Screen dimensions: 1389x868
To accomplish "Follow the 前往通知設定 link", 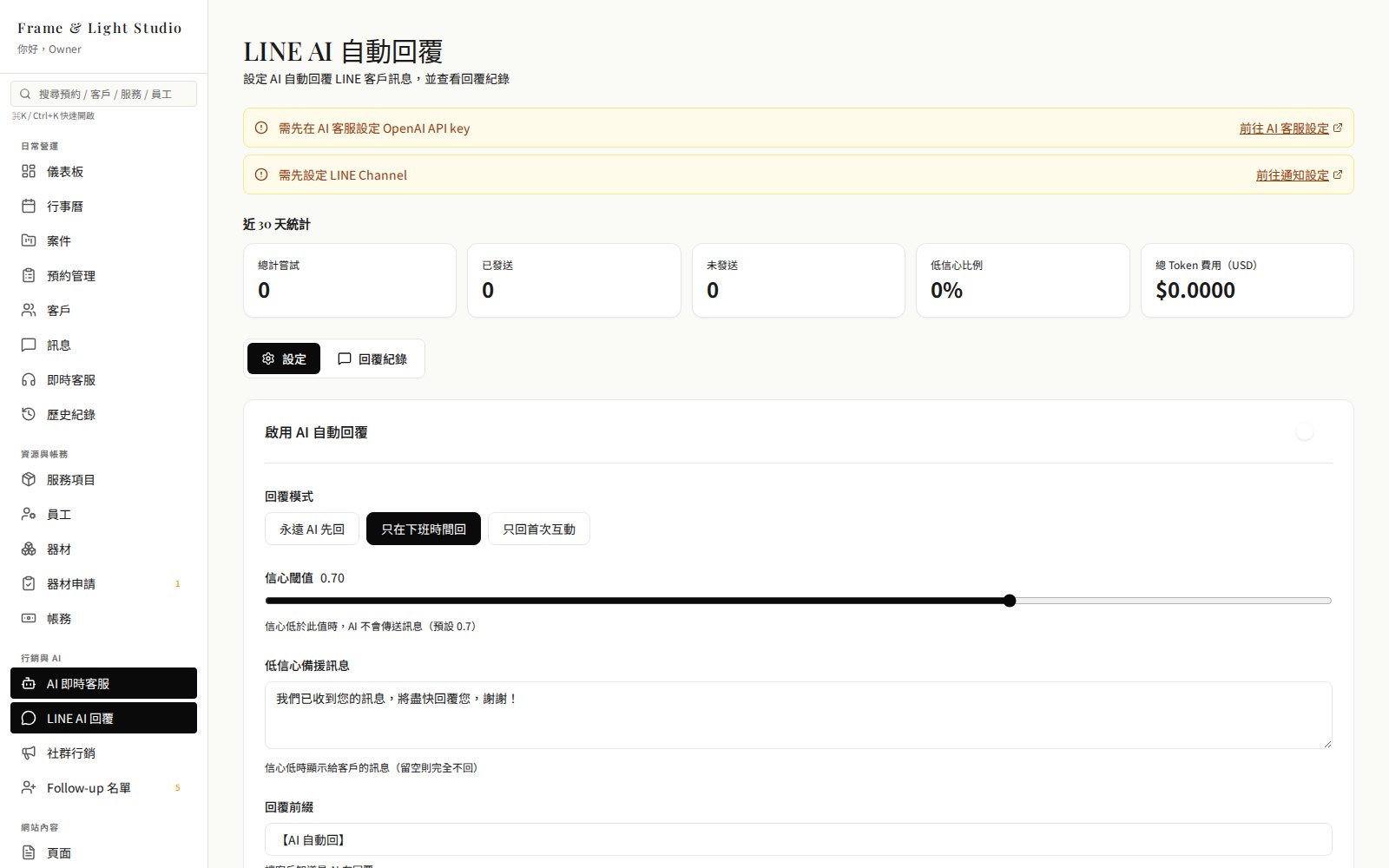I will 1292,174.
